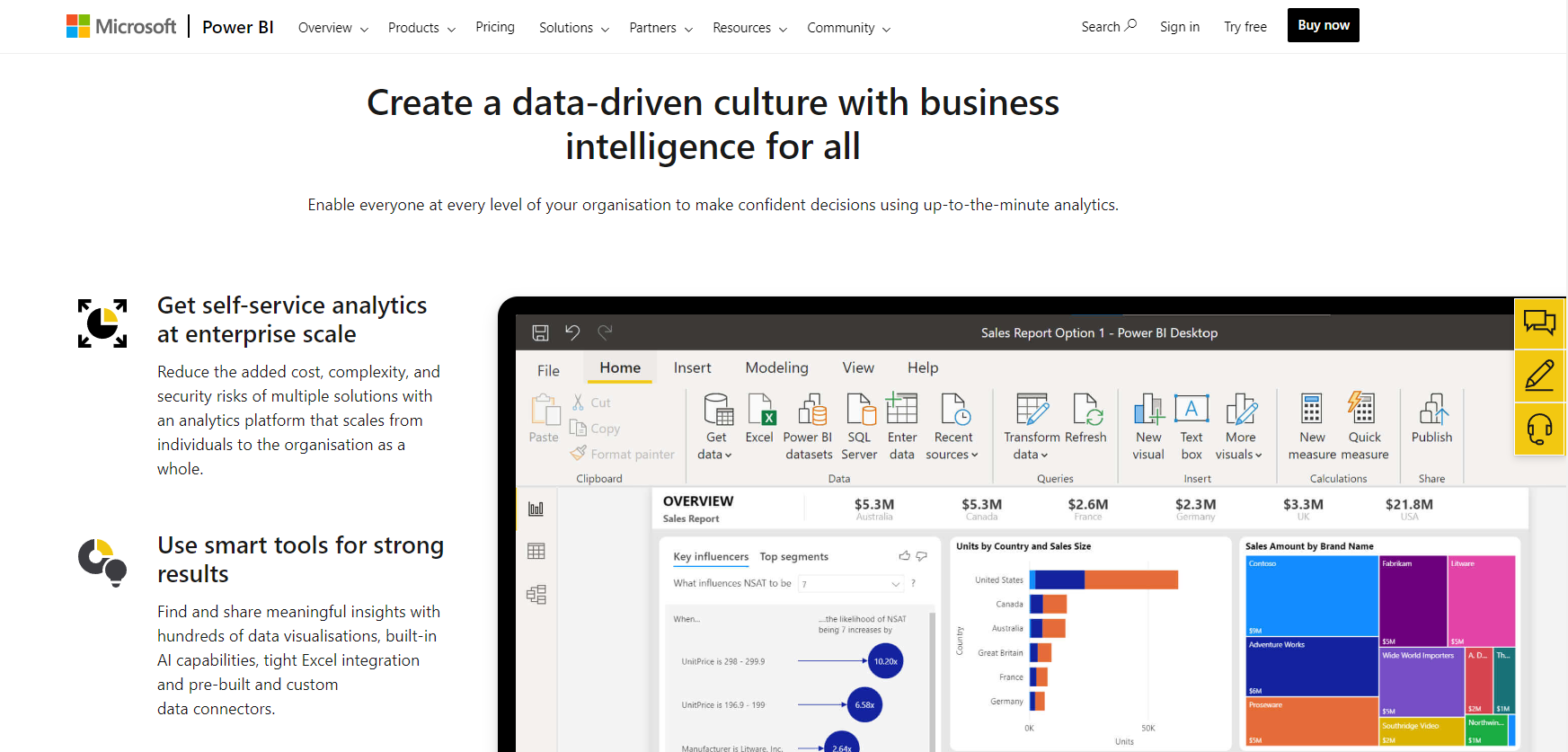Screen dimensions: 1568x752
Task: Click the SQL Server icon
Action: click(861, 409)
